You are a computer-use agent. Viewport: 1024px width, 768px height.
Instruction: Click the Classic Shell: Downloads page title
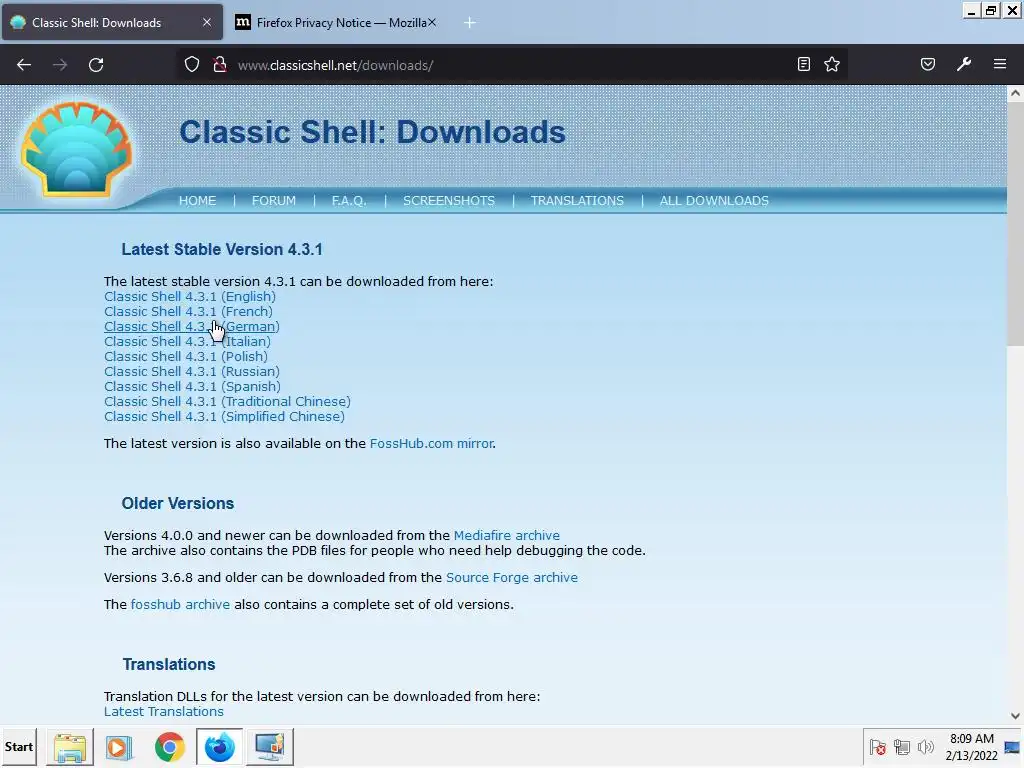[372, 133]
